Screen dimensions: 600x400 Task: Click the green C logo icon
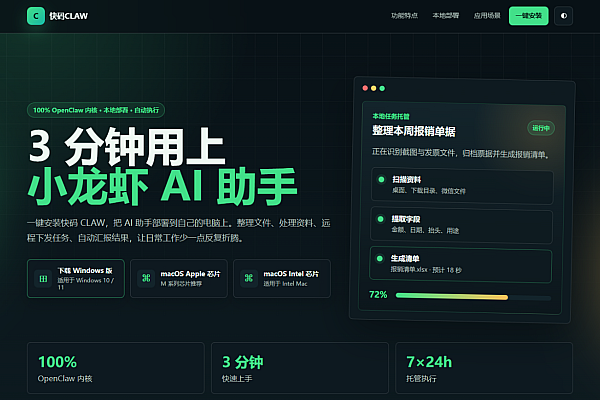coord(36,16)
